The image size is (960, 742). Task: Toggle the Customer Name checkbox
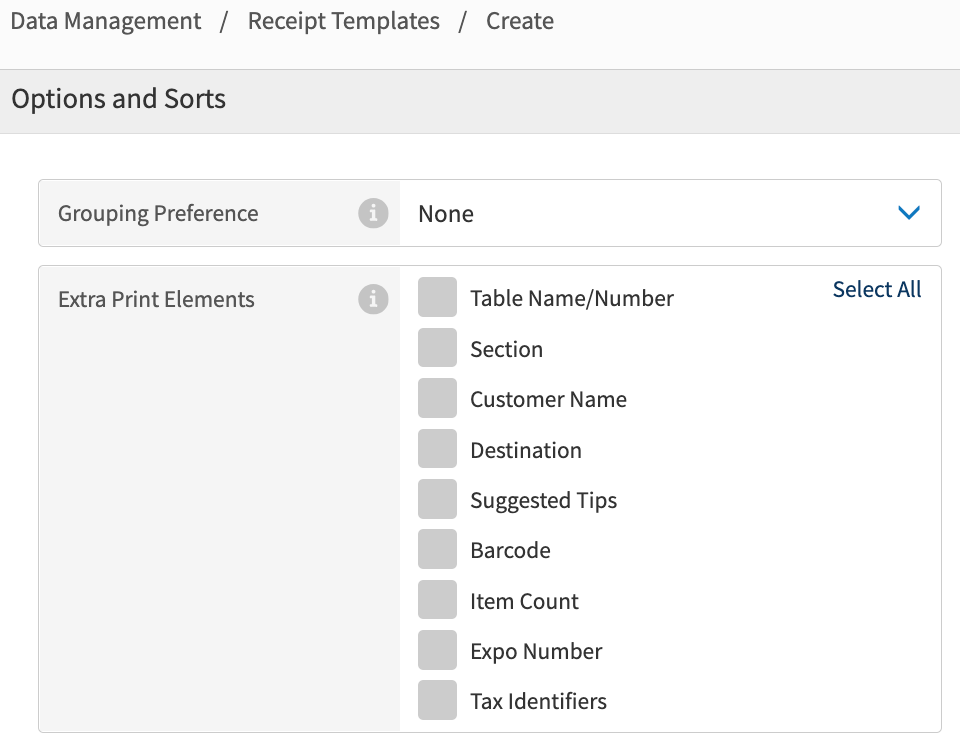(x=437, y=398)
